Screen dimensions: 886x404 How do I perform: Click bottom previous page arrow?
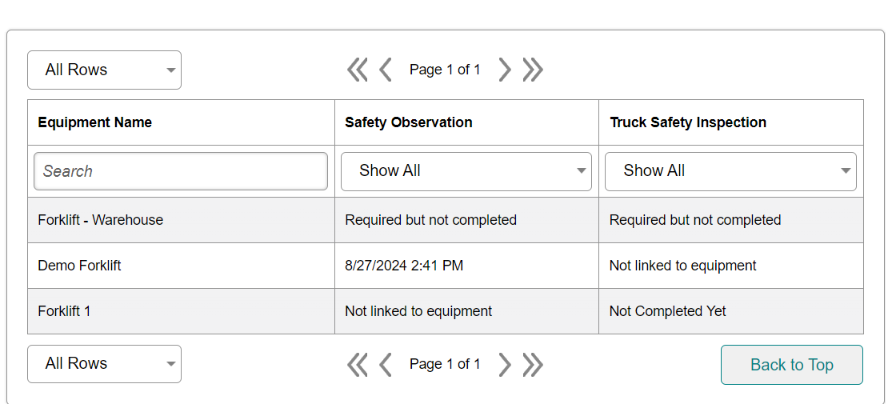[x=385, y=364]
